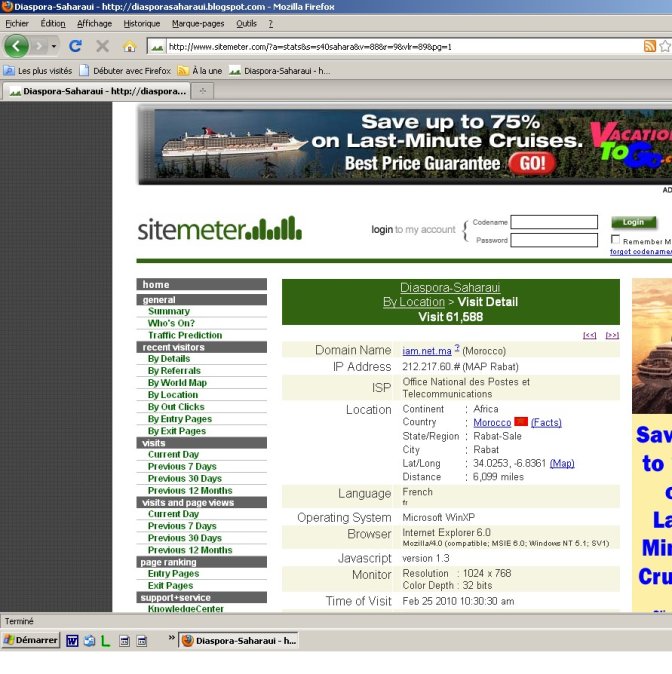The image size is (672, 674).
Task: Open the iam.net.ma domain link
Action: [x=427, y=351]
